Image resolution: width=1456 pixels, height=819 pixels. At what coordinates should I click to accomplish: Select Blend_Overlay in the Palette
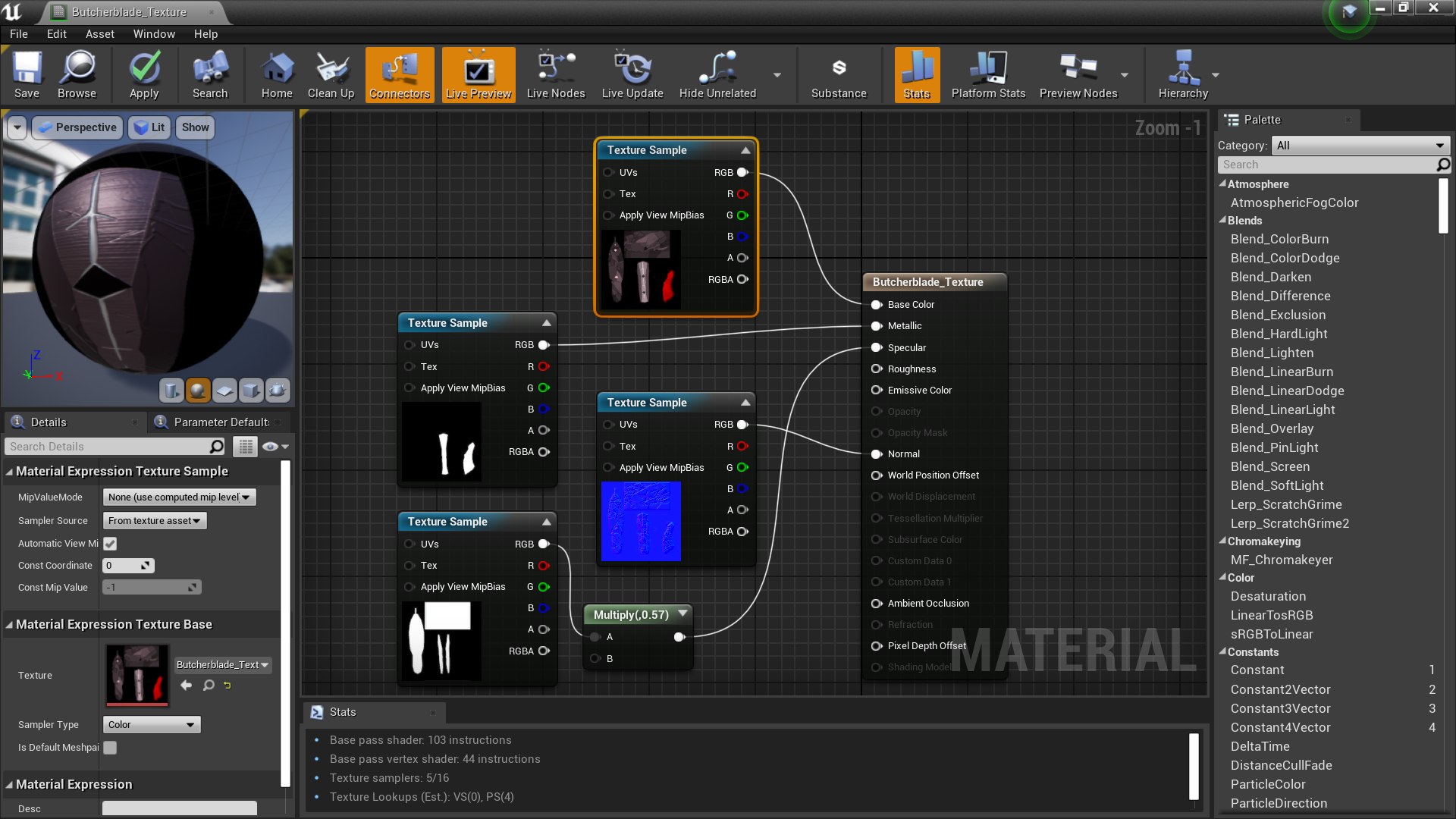click(1272, 428)
